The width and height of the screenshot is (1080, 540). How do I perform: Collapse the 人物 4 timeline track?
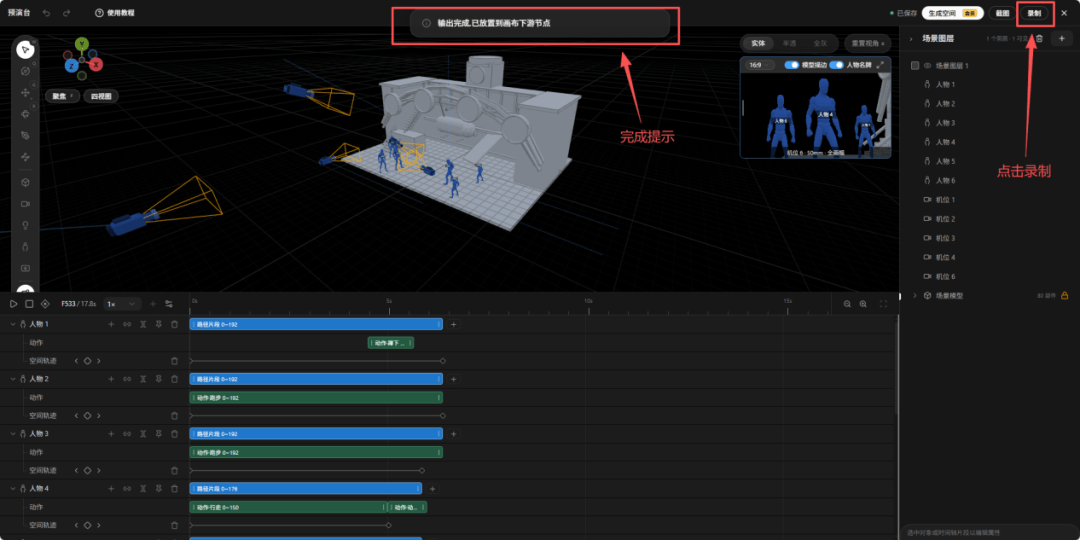(12, 488)
